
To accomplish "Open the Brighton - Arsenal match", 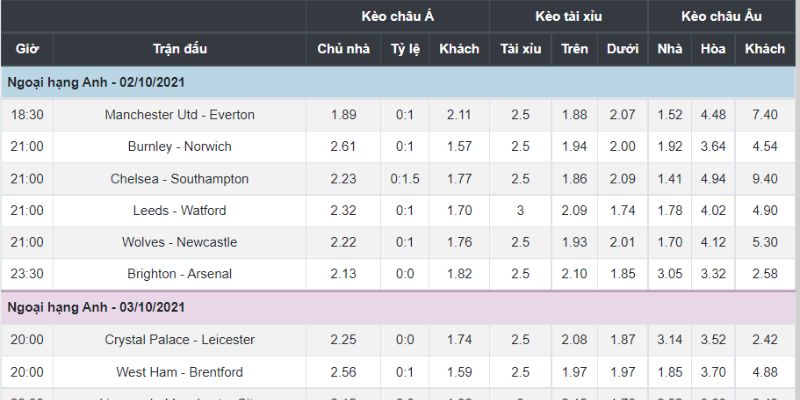I will [180, 275].
